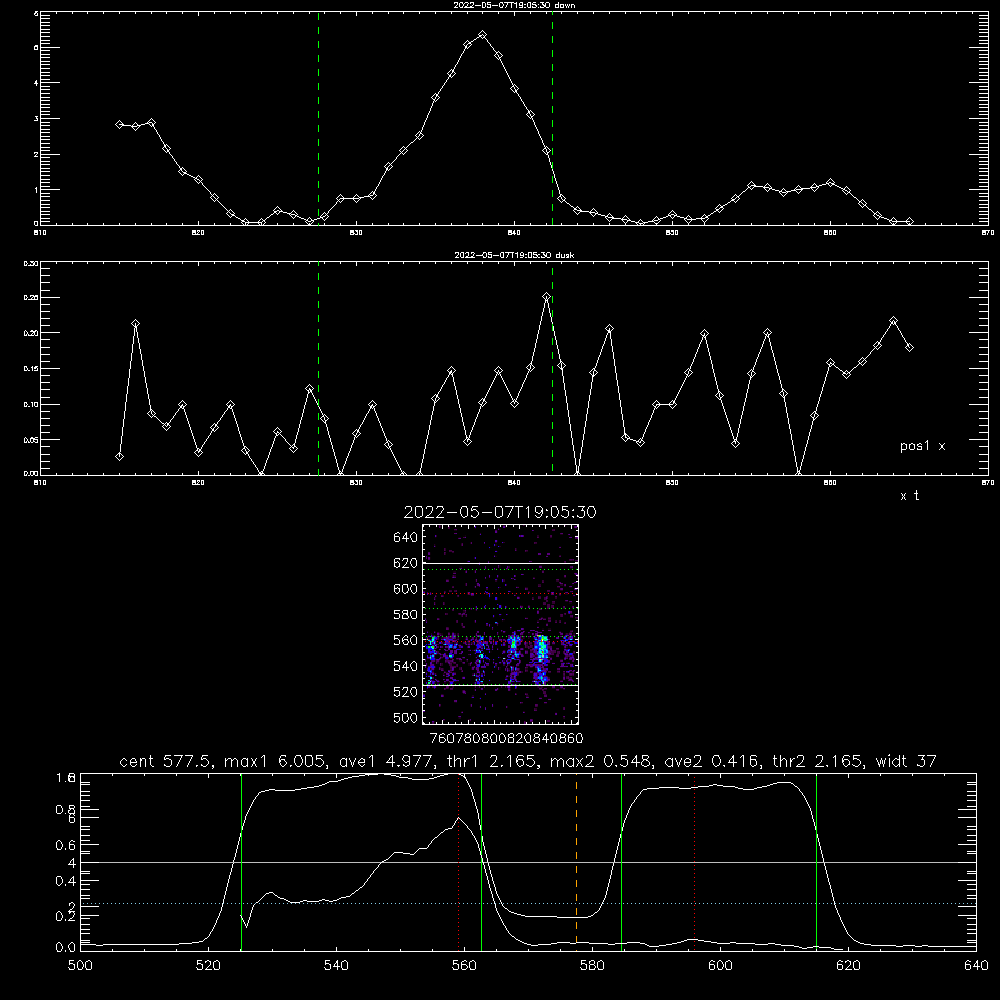Click the spectrogram y-axis label '580'
Screen dimensions: 1000x1000
tap(406, 615)
